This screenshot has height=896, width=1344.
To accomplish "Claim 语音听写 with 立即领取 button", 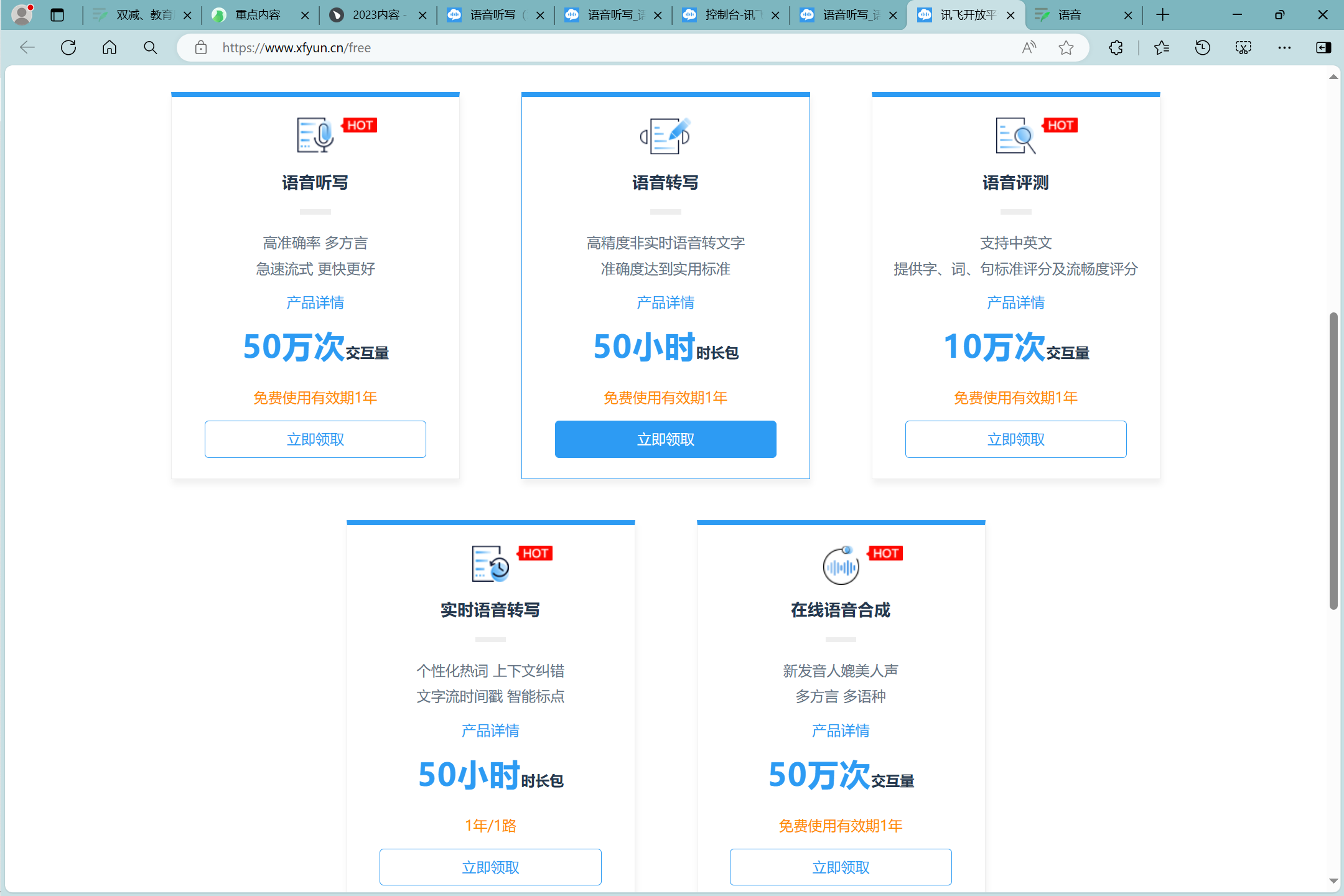I will pyautogui.click(x=315, y=439).
